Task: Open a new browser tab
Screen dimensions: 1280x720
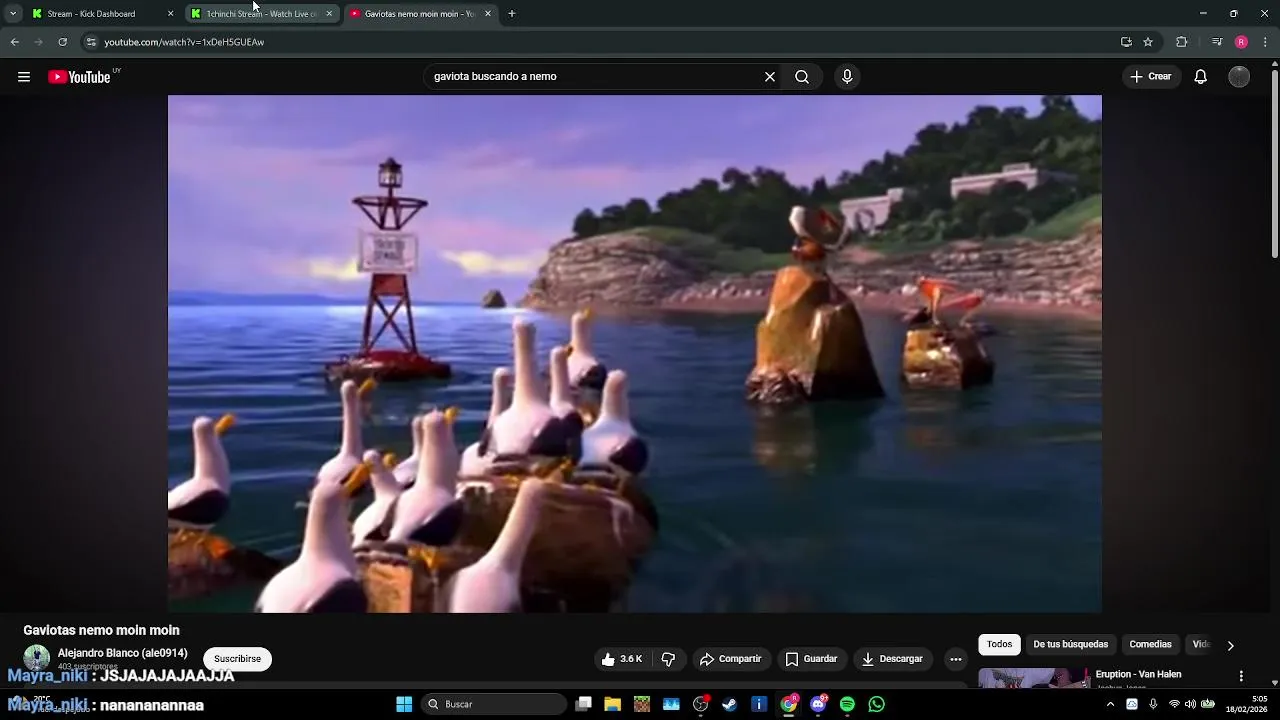Action: [512, 14]
